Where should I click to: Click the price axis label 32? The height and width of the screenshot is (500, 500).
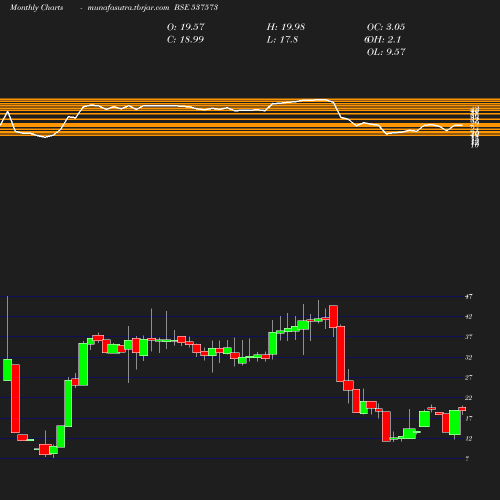coord(469,357)
